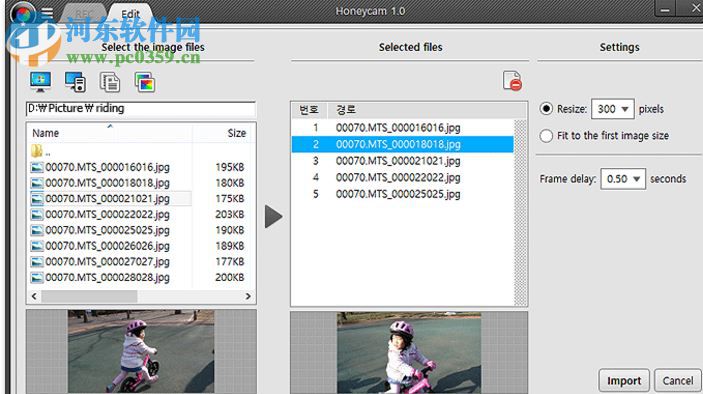Click the file list left scroll arrow
The height and width of the screenshot is (394, 703).
(x=34, y=296)
